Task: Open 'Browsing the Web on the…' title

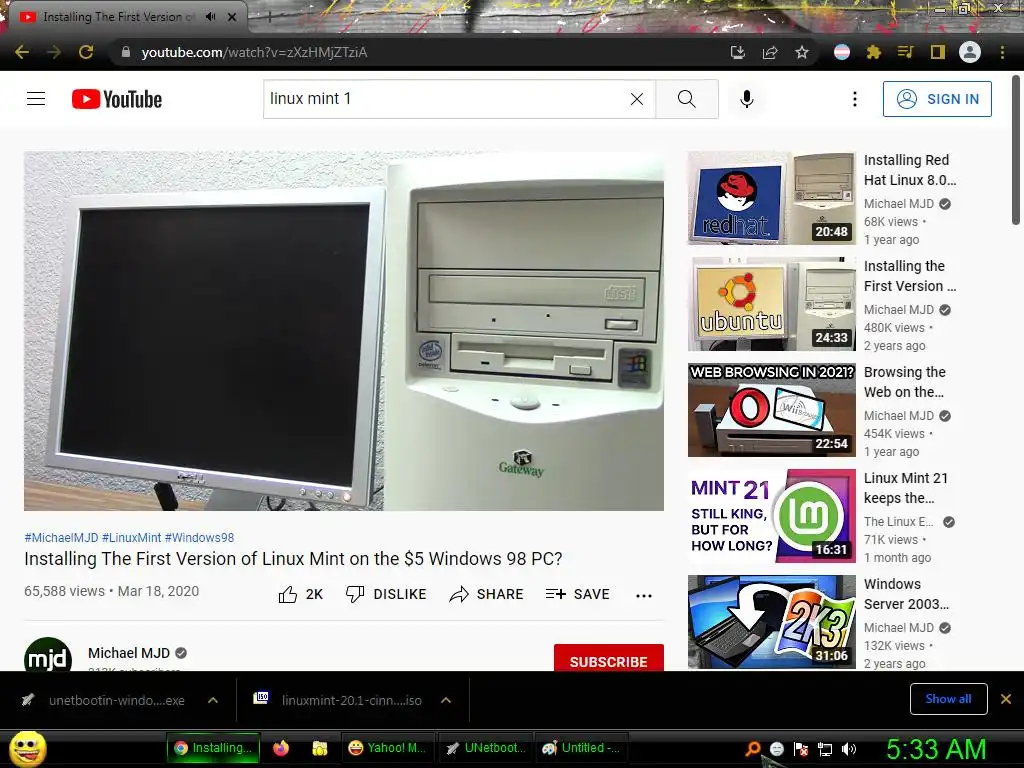Action: click(x=904, y=382)
